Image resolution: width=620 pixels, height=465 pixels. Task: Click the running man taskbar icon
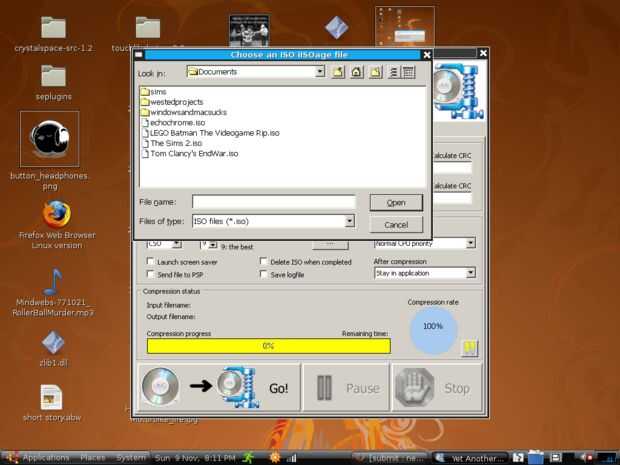(x=248, y=458)
